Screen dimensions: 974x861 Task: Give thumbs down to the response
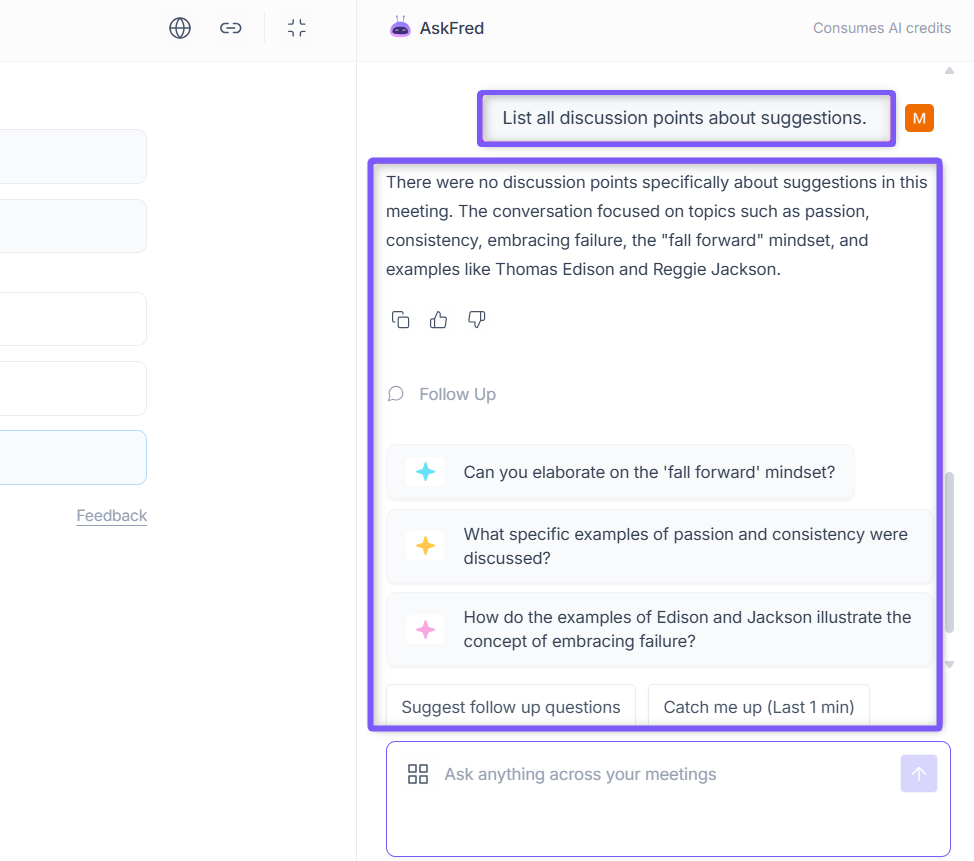[477, 320]
